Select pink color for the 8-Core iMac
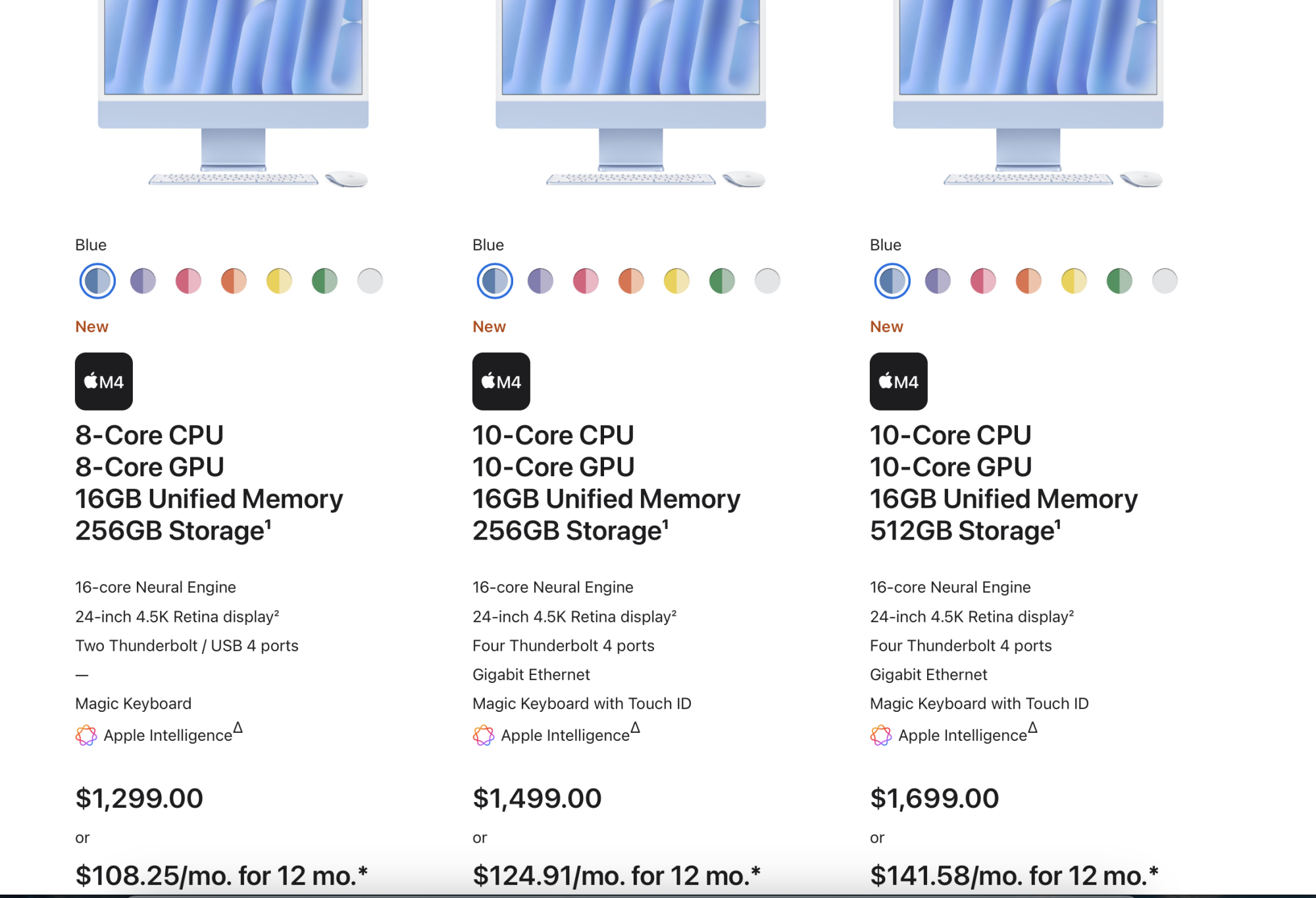Screen dimensions: 1316x898 pyautogui.click(x=188, y=281)
